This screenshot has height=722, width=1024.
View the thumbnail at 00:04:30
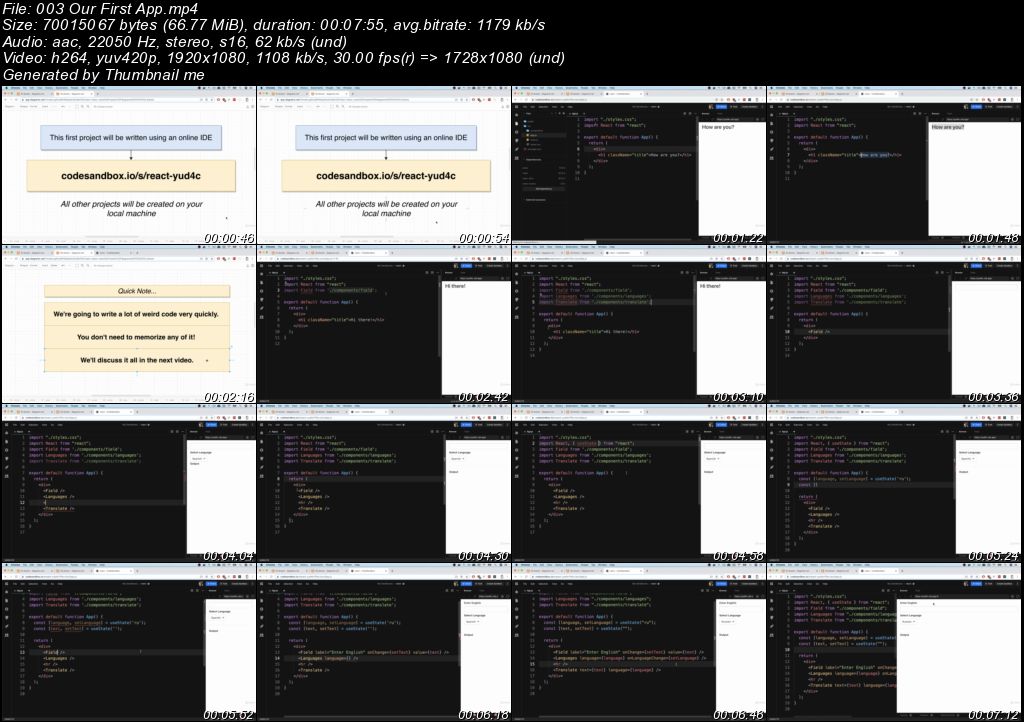pos(384,483)
